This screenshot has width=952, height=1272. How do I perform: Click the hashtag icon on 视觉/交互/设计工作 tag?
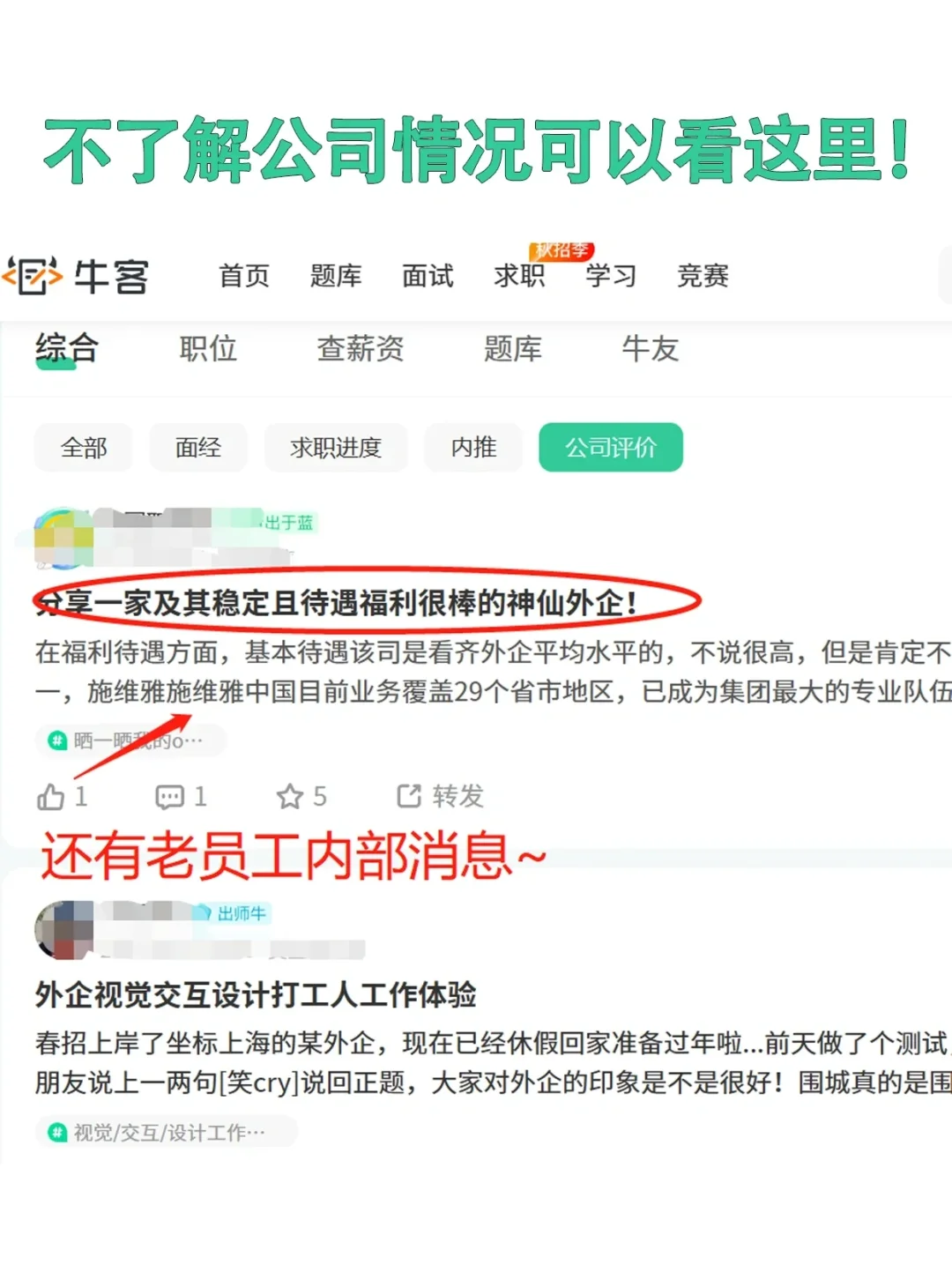57,1133
